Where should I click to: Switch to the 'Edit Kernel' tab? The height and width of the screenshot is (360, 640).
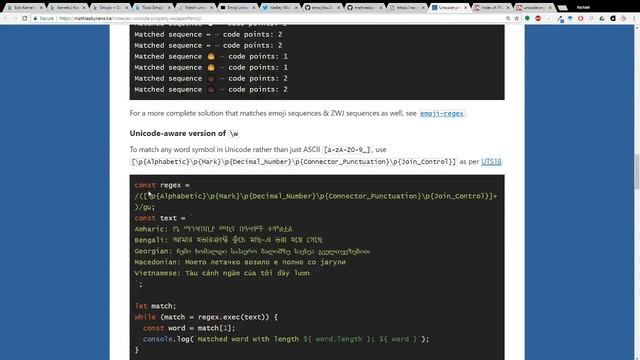coord(24,7)
